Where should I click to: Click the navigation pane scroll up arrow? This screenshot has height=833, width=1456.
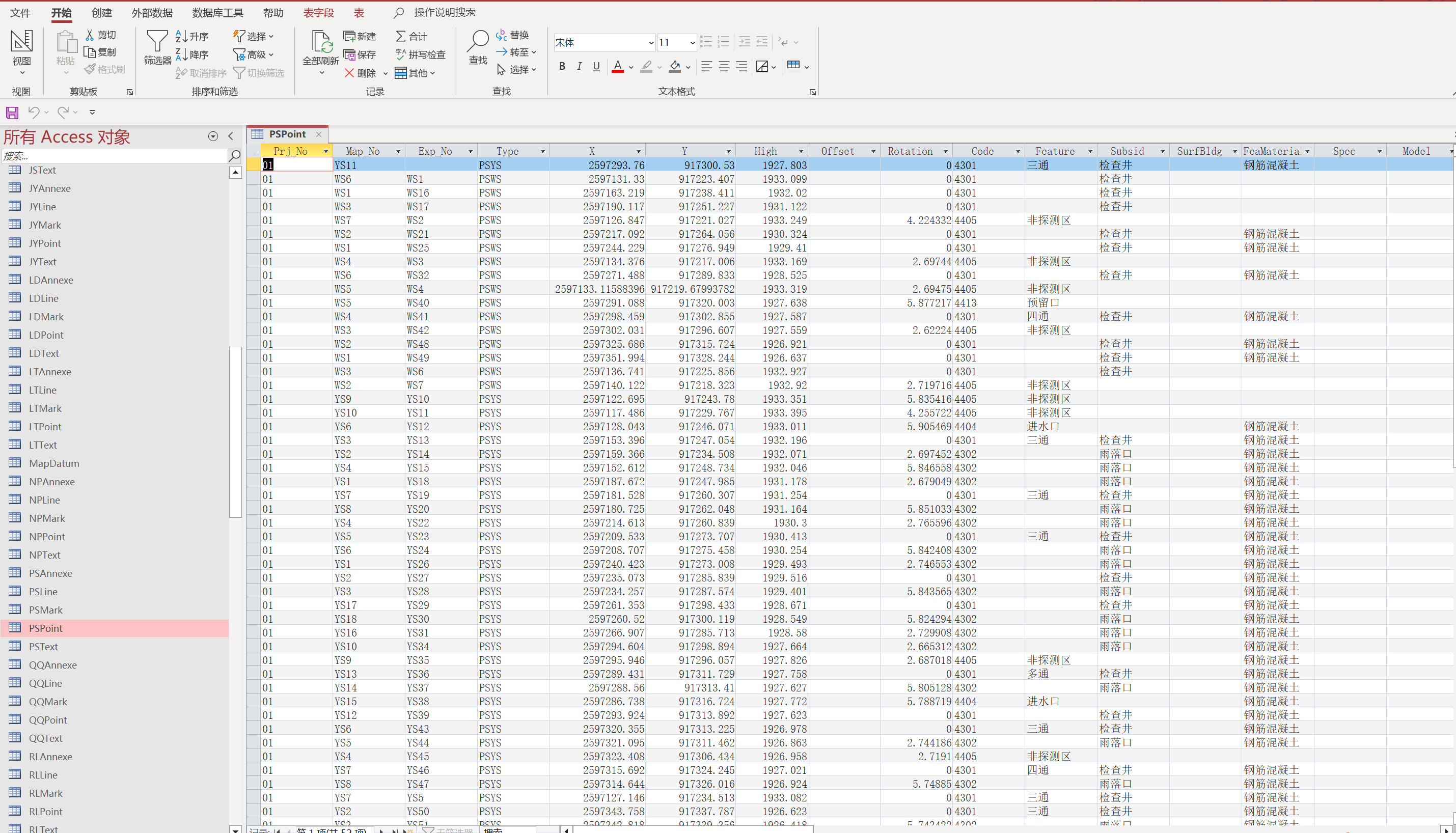pos(235,172)
